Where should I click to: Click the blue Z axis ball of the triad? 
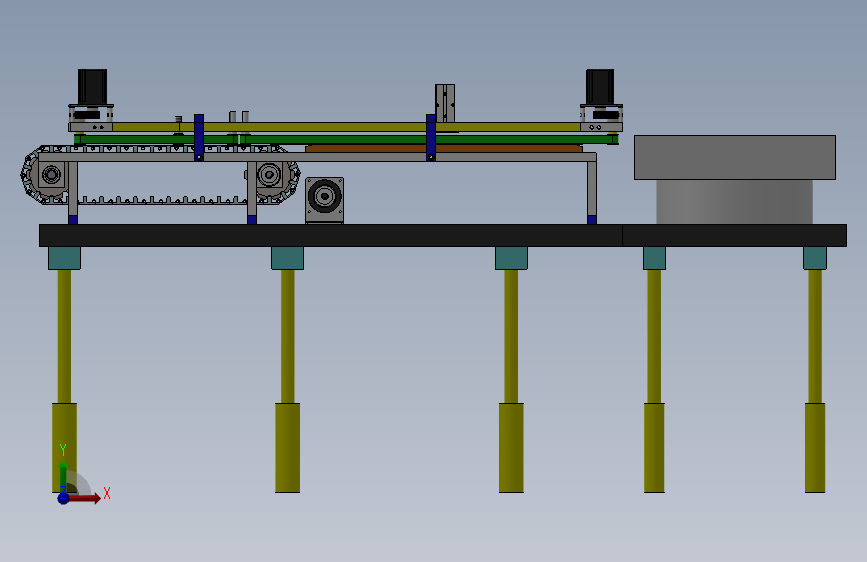tap(63, 498)
